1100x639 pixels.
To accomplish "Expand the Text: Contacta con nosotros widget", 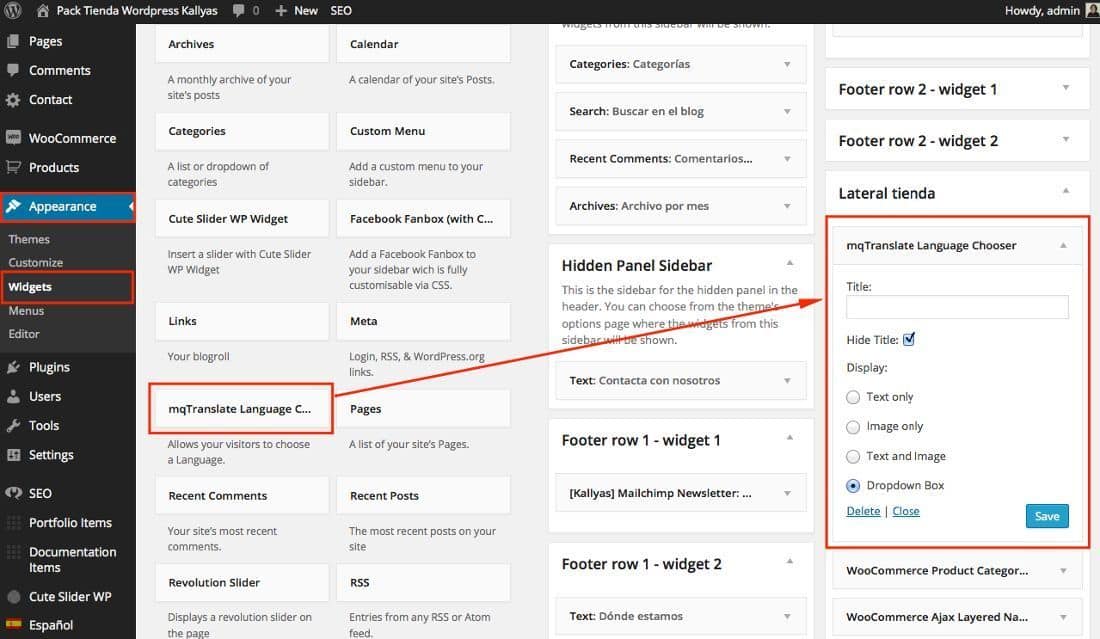I will pyautogui.click(x=787, y=381).
